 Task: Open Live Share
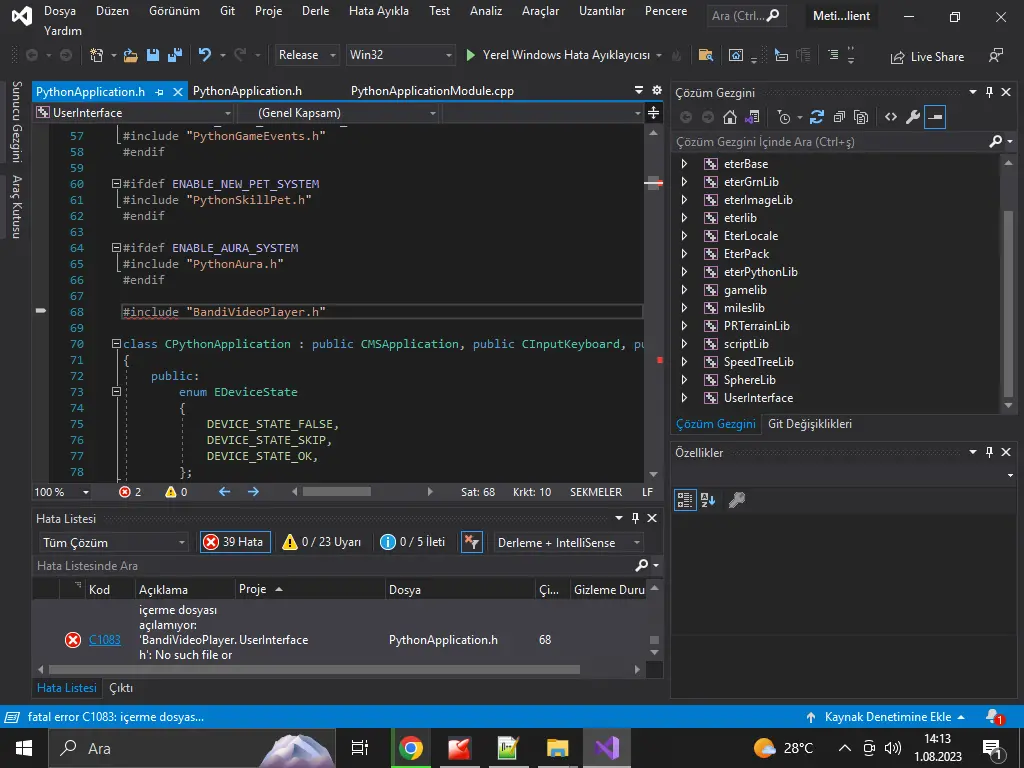coord(926,57)
